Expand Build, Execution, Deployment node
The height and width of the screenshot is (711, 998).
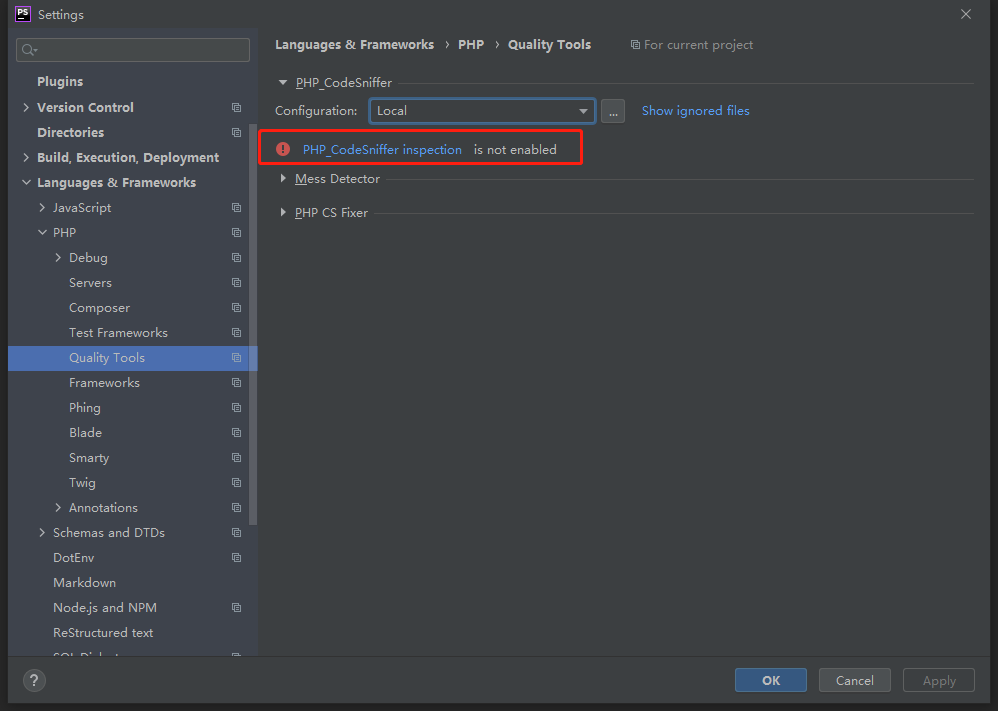click(x=26, y=157)
